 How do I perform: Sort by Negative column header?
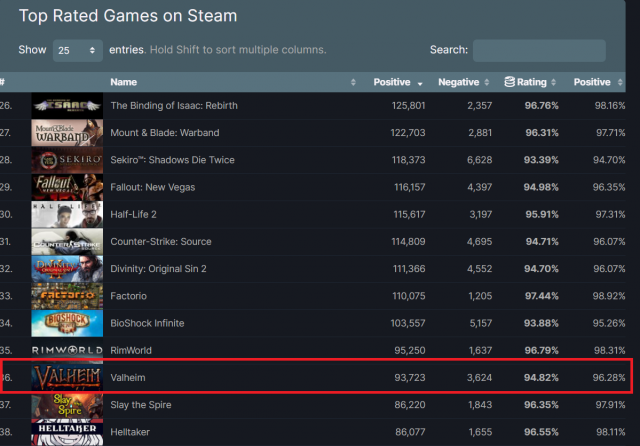tap(461, 82)
